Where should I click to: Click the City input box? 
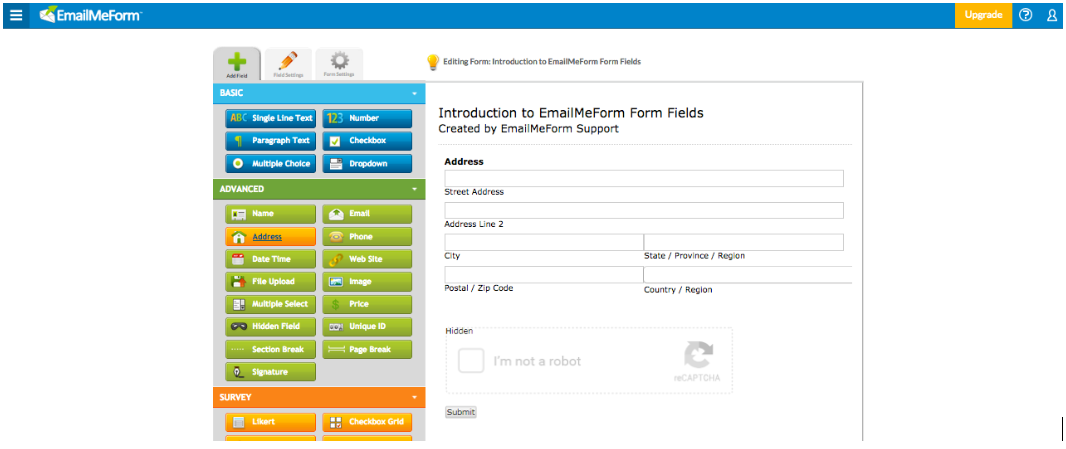(x=544, y=242)
